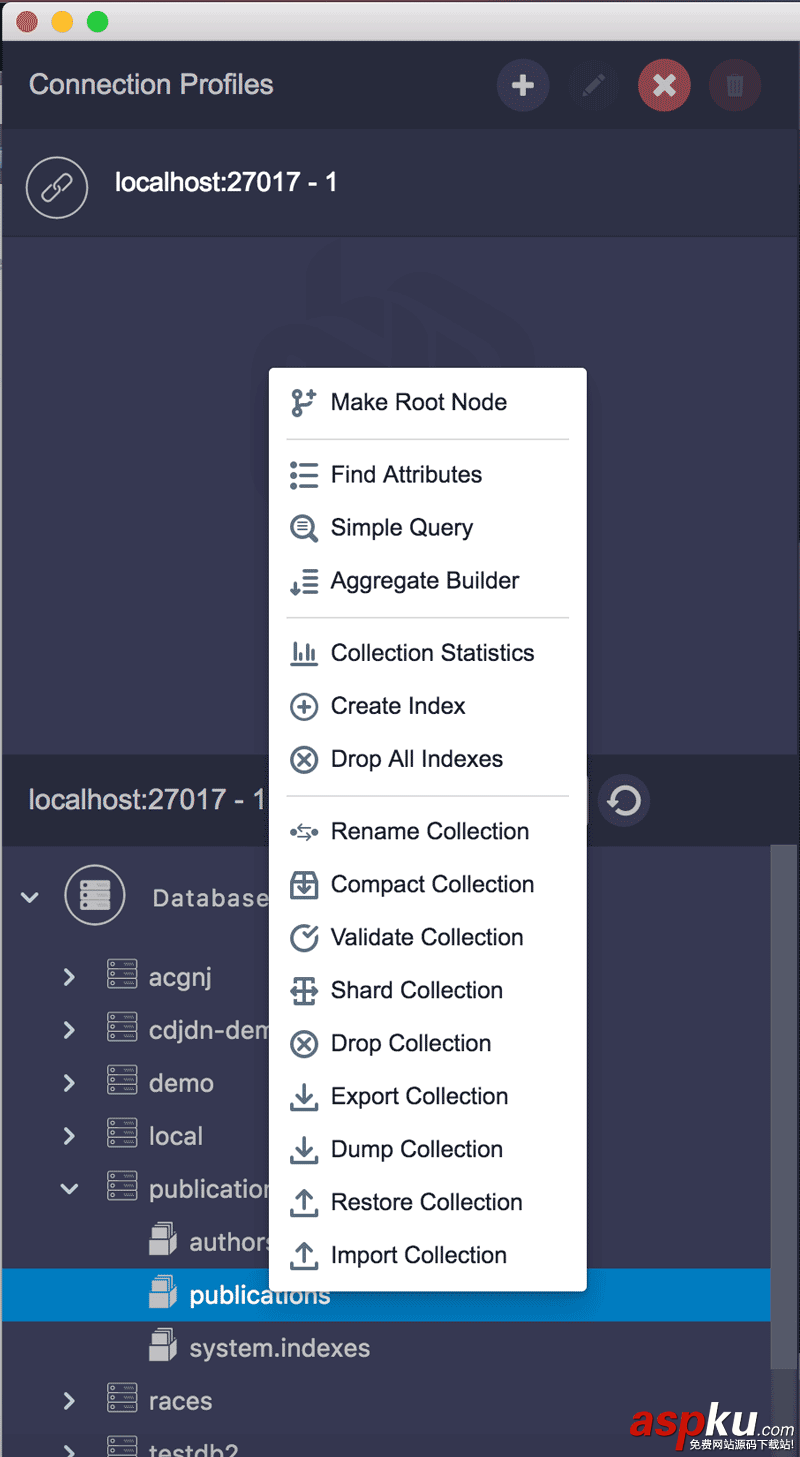Click the system.indexes collection icon

163,1346
